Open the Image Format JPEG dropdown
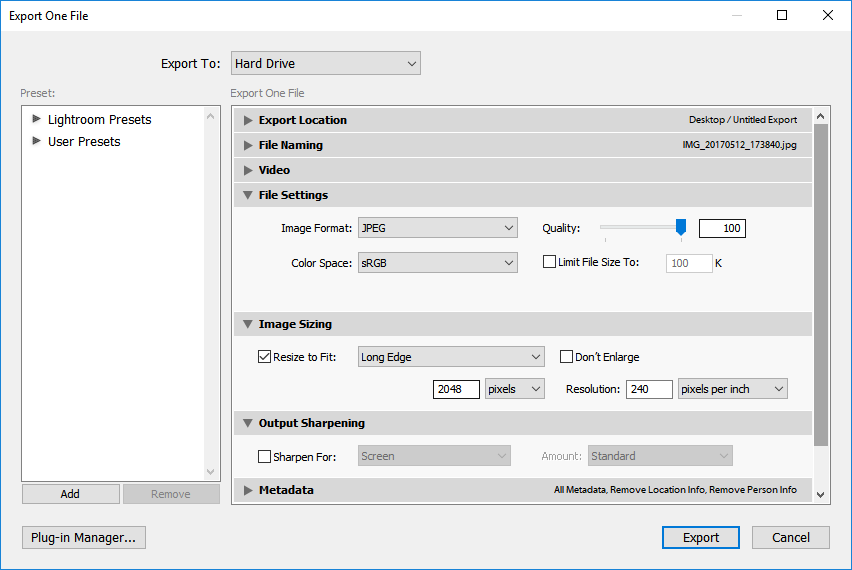This screenshot has height=570, width=852. point(437,228)
